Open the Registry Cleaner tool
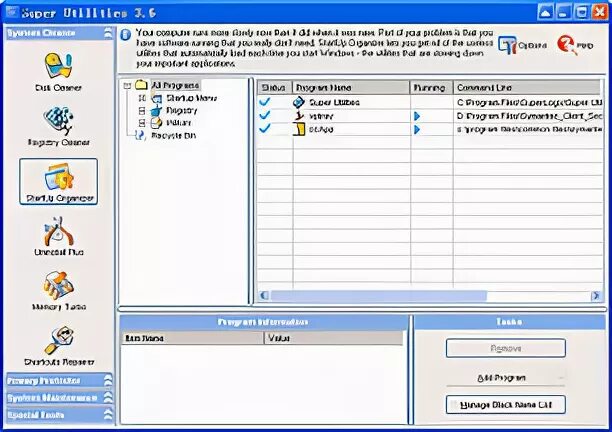The height and width of the screenshot is (432, 612). 59,126
